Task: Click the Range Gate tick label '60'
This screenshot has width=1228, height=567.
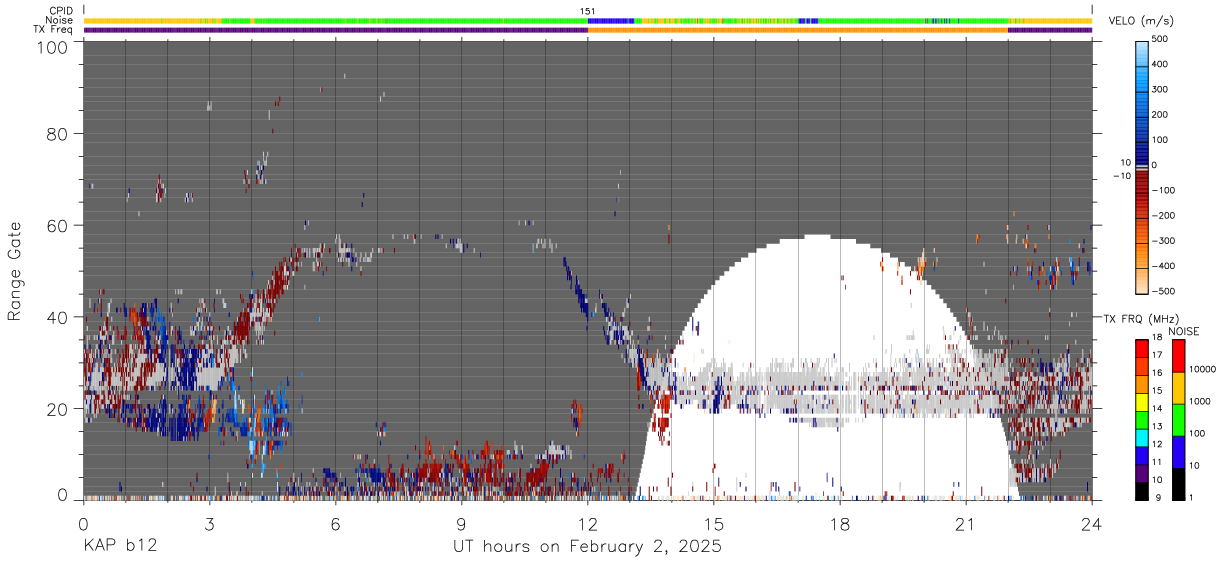Action: (58, 225)
